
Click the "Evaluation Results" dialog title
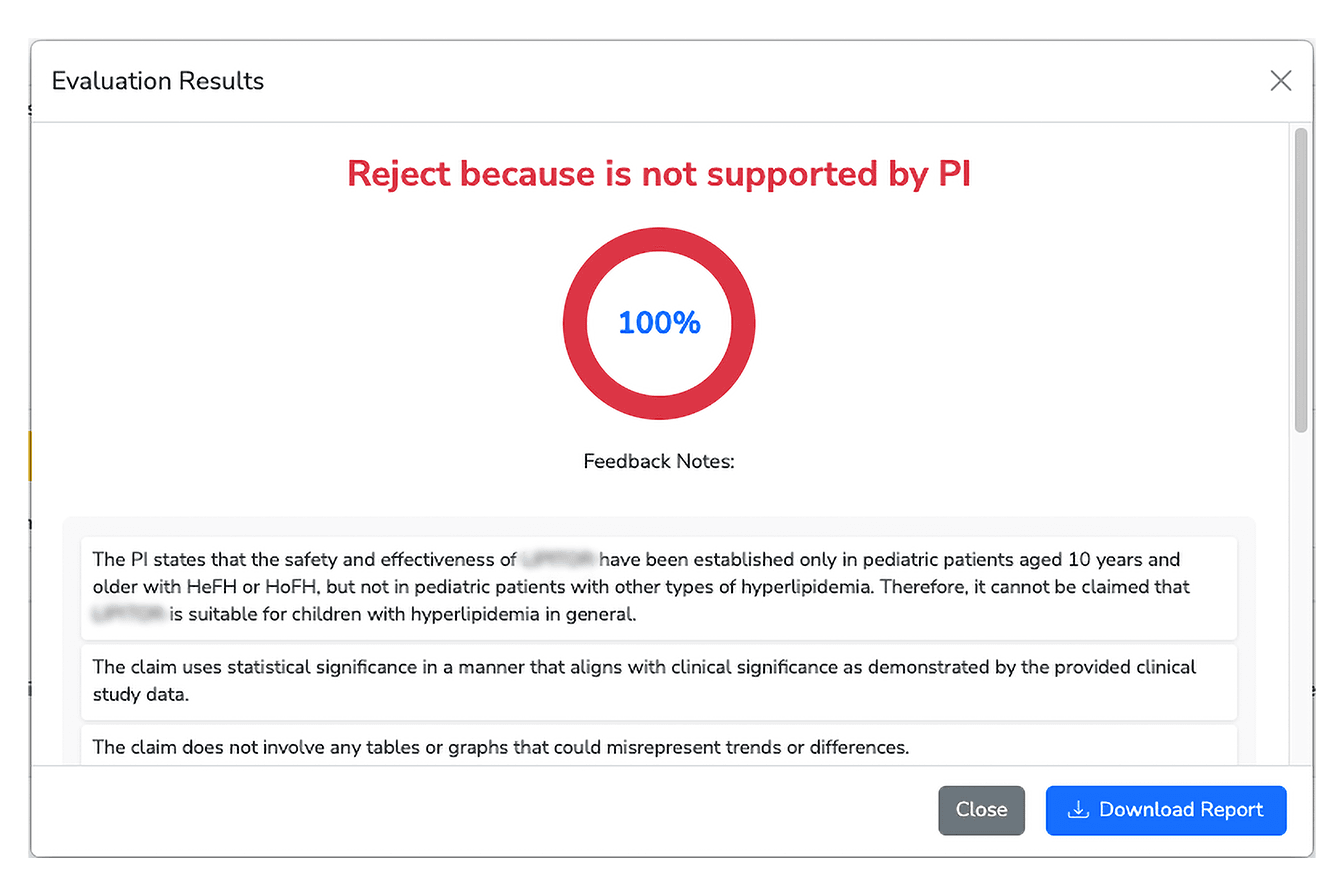pos(158,81)
